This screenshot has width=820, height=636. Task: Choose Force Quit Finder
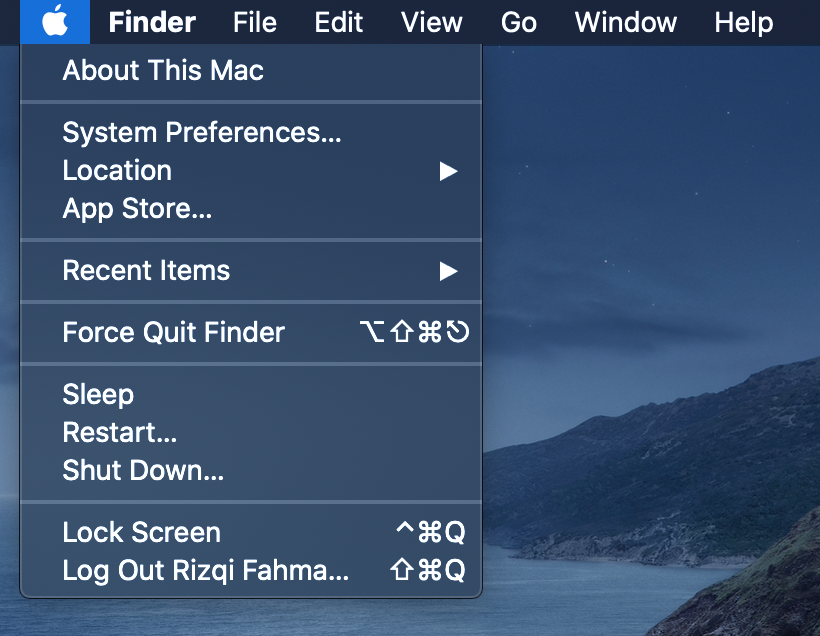pos(173,333)
